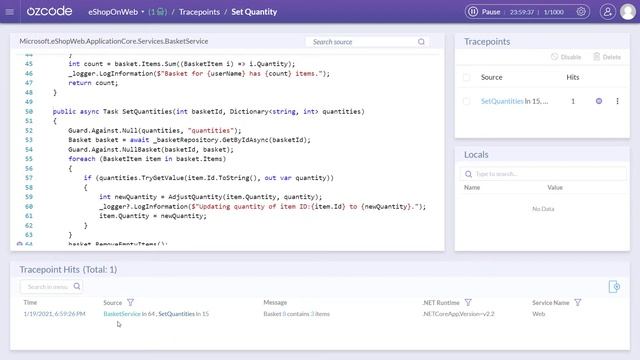Screen dimensions: 640x360
Task: Click the Ozcode logo
Action: [x=49, y=11]
